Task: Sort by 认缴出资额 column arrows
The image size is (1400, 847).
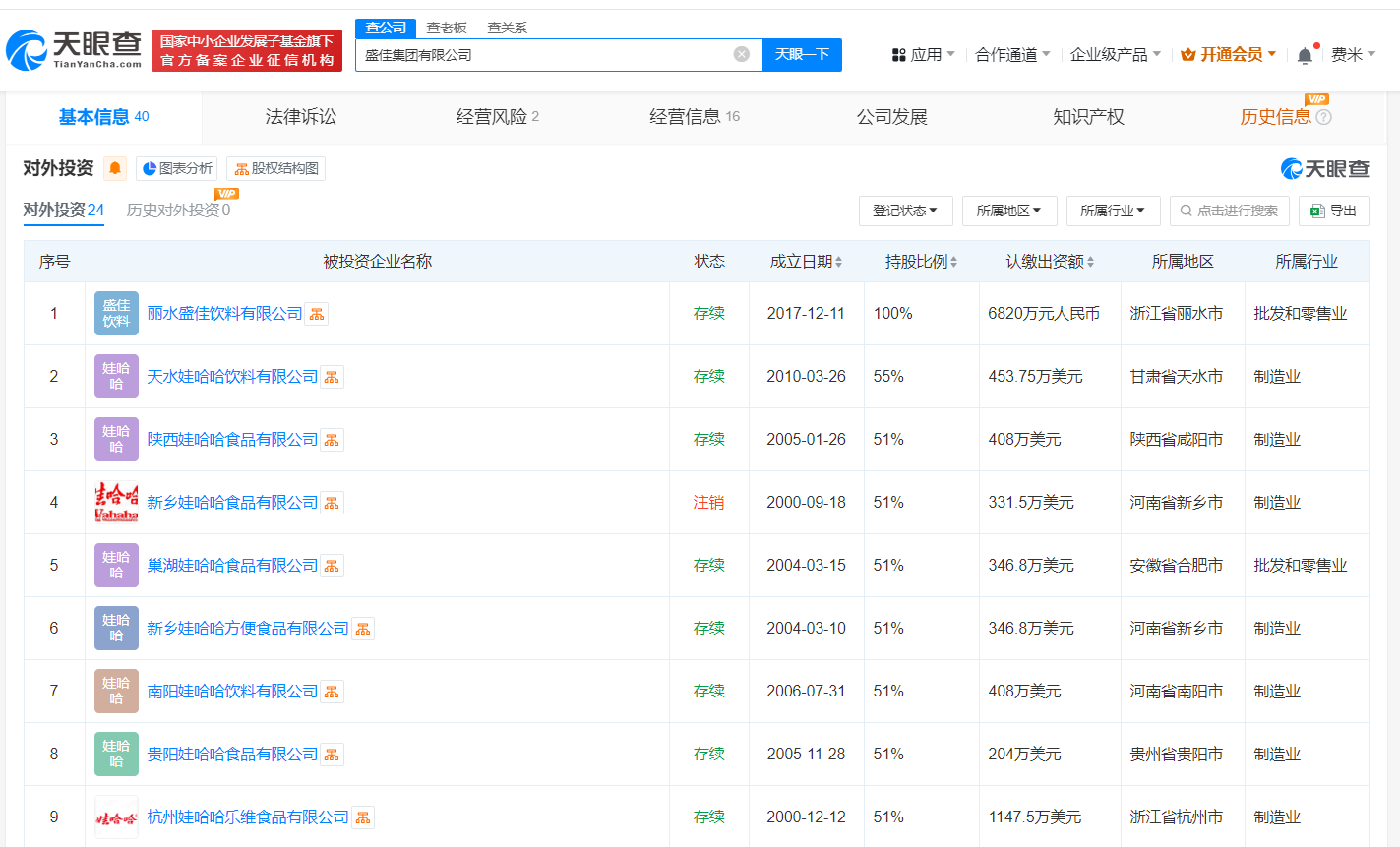Action: [1090, 262]
